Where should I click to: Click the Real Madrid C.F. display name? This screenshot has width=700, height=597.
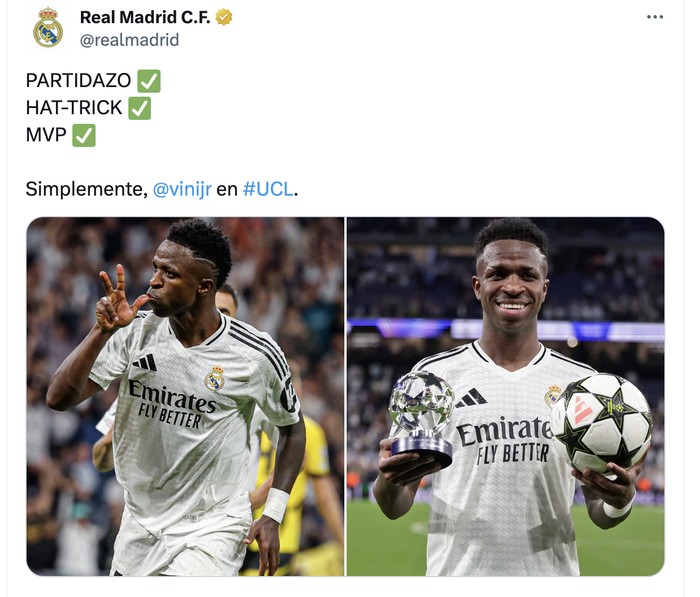145,17
